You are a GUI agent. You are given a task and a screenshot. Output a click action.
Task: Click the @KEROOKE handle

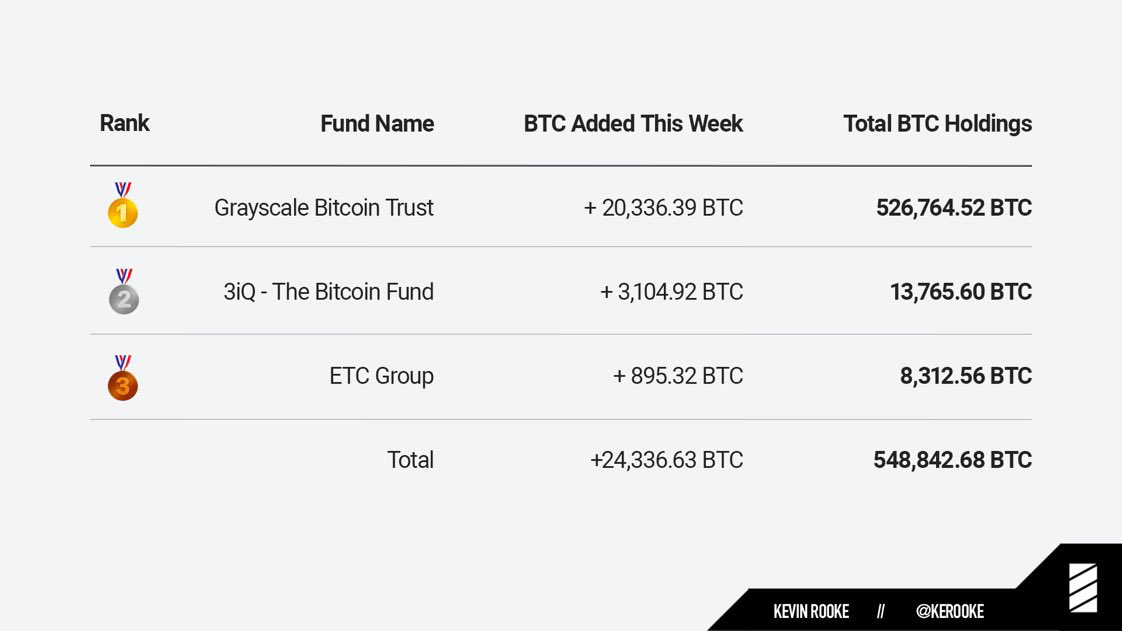(x=950, y=611)
